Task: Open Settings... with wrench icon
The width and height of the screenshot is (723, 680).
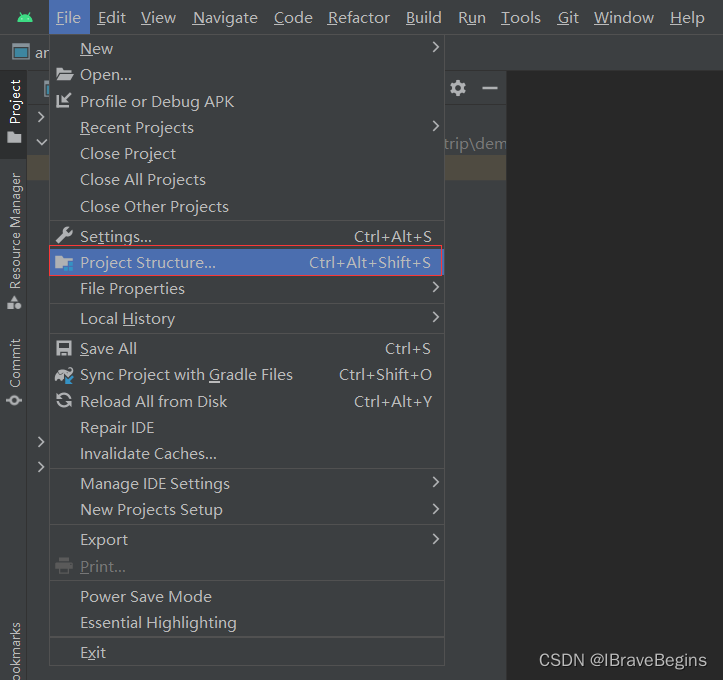Action: point(247,237)
